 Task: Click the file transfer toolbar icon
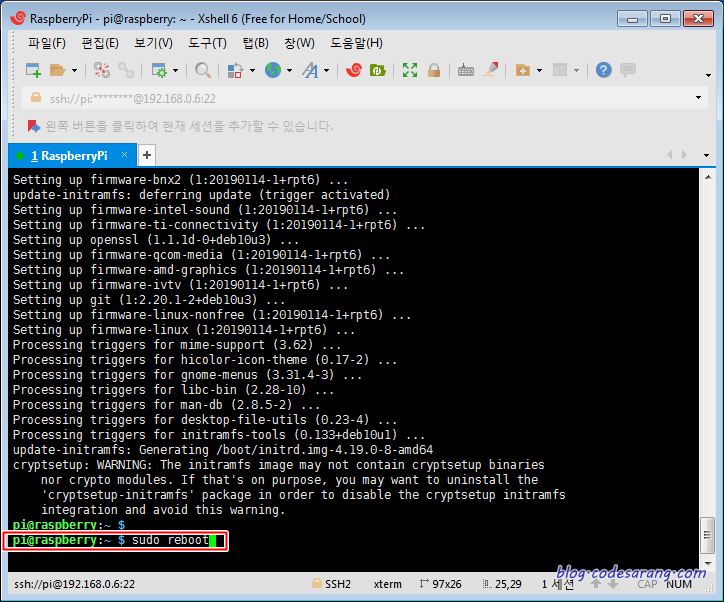point(235,70)
